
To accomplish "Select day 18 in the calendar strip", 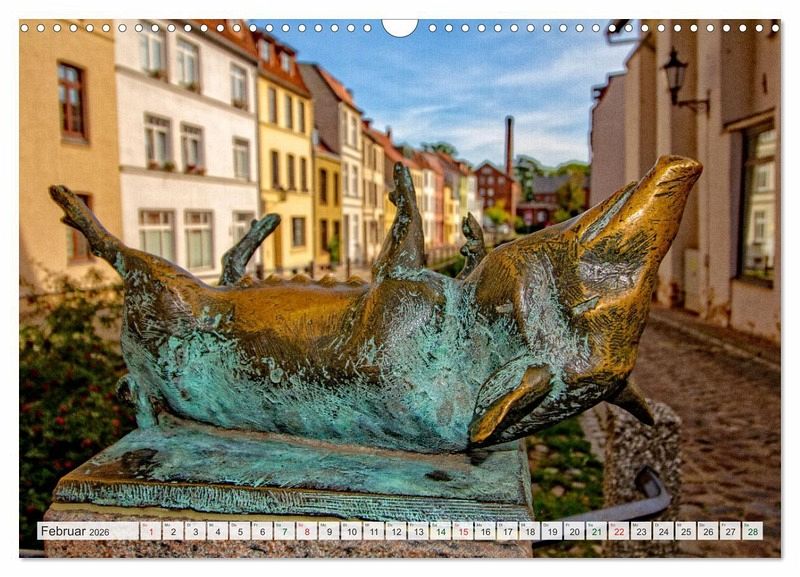I will 530,531.
